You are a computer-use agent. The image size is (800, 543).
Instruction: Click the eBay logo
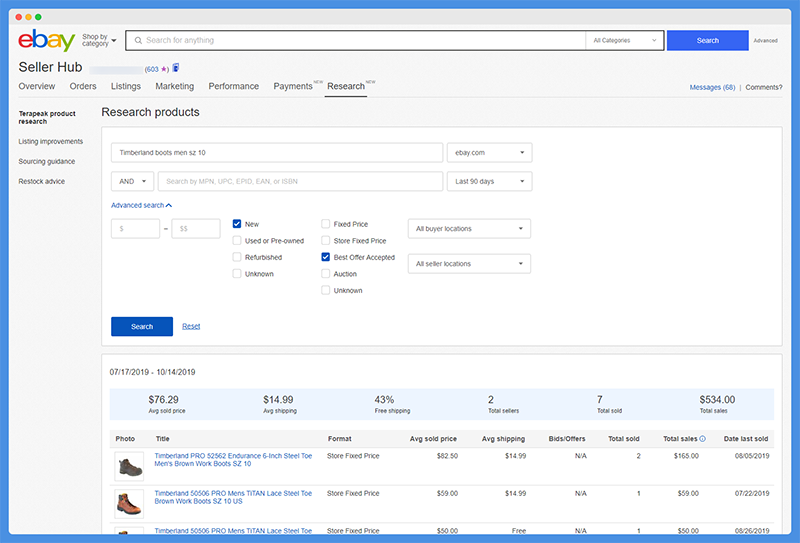coord(46,40)
